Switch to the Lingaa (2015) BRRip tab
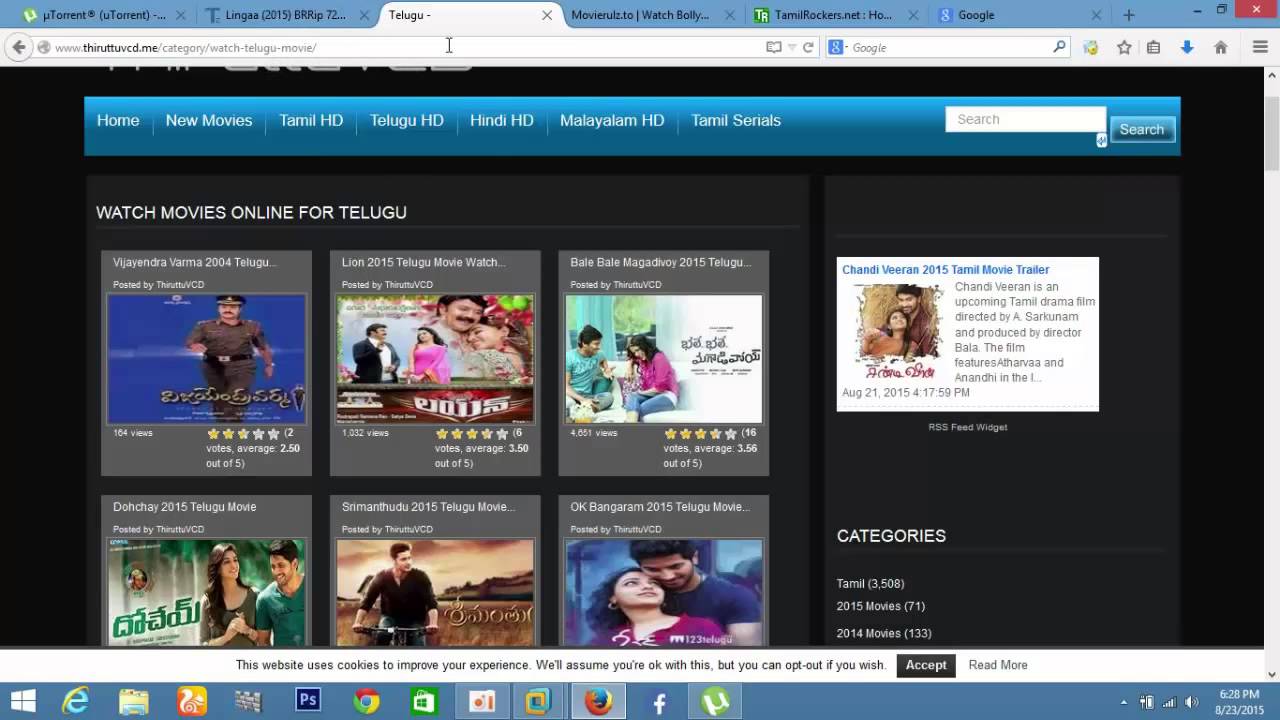This screenshot has height=720, width=1280. coord(288,15)
